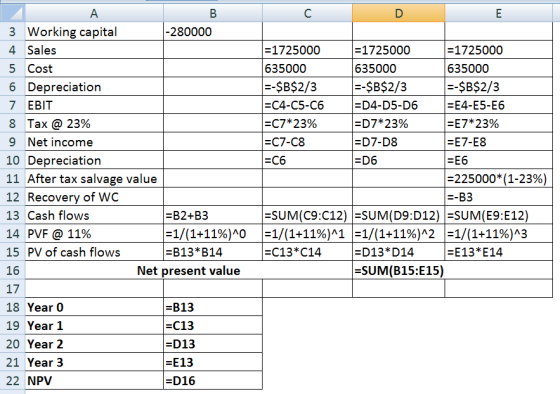Select =-$B$2/3 in column C
Image resolution: width=560 pixels, height=394 pixels.
308,87
